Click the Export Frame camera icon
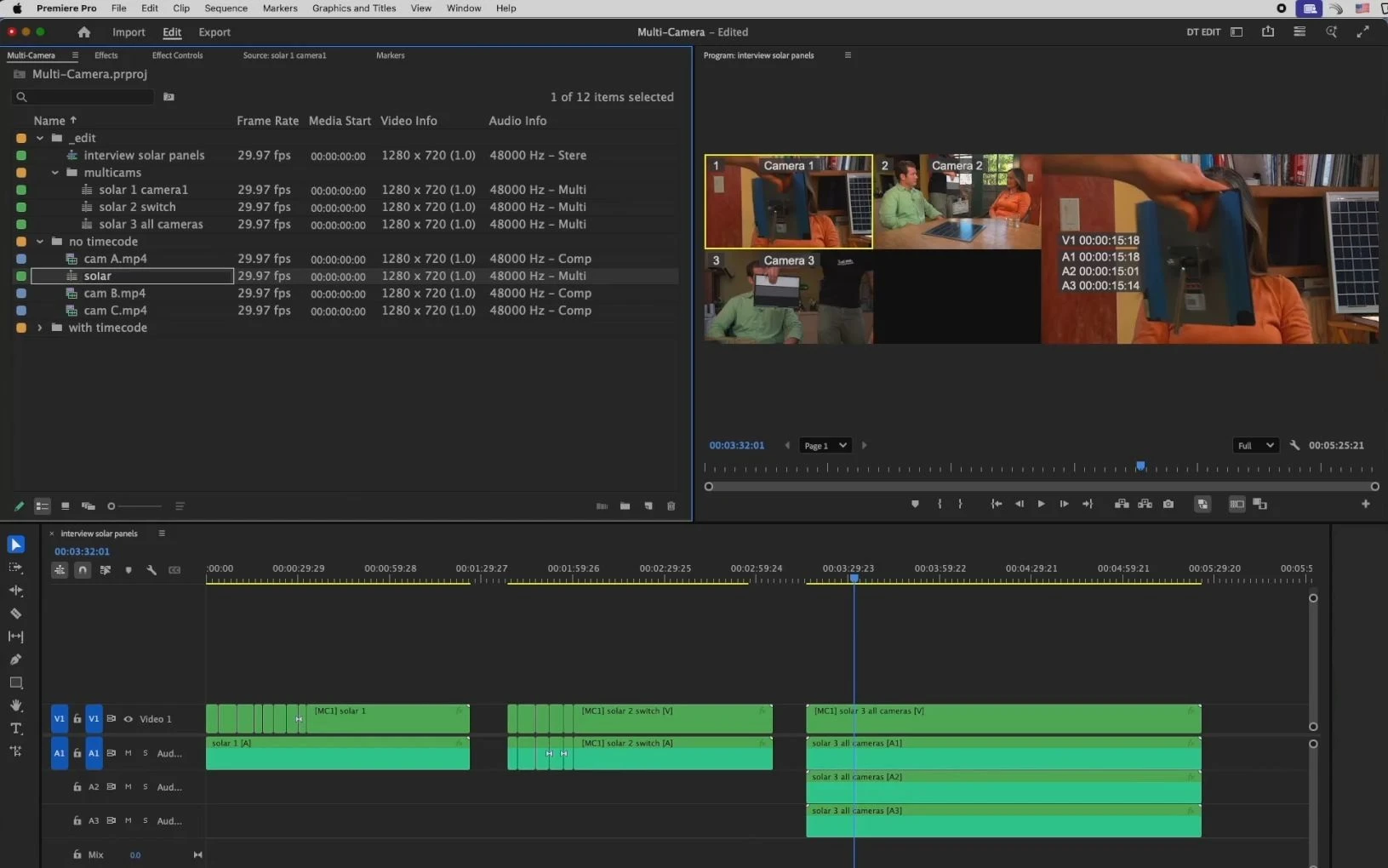Screen dimensions: 1388x868 [1168, 505]
